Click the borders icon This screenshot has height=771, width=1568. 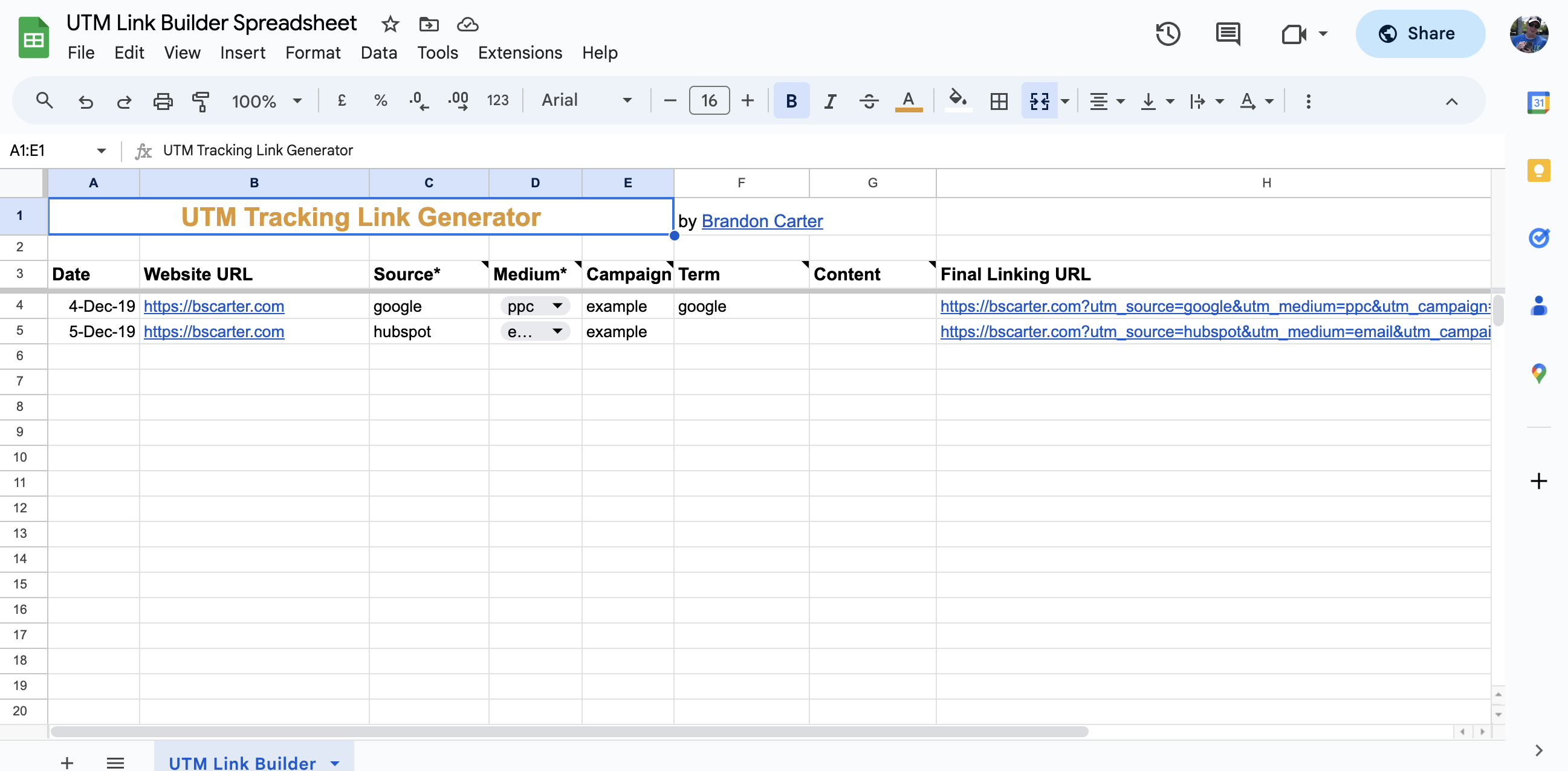[999, 101]
